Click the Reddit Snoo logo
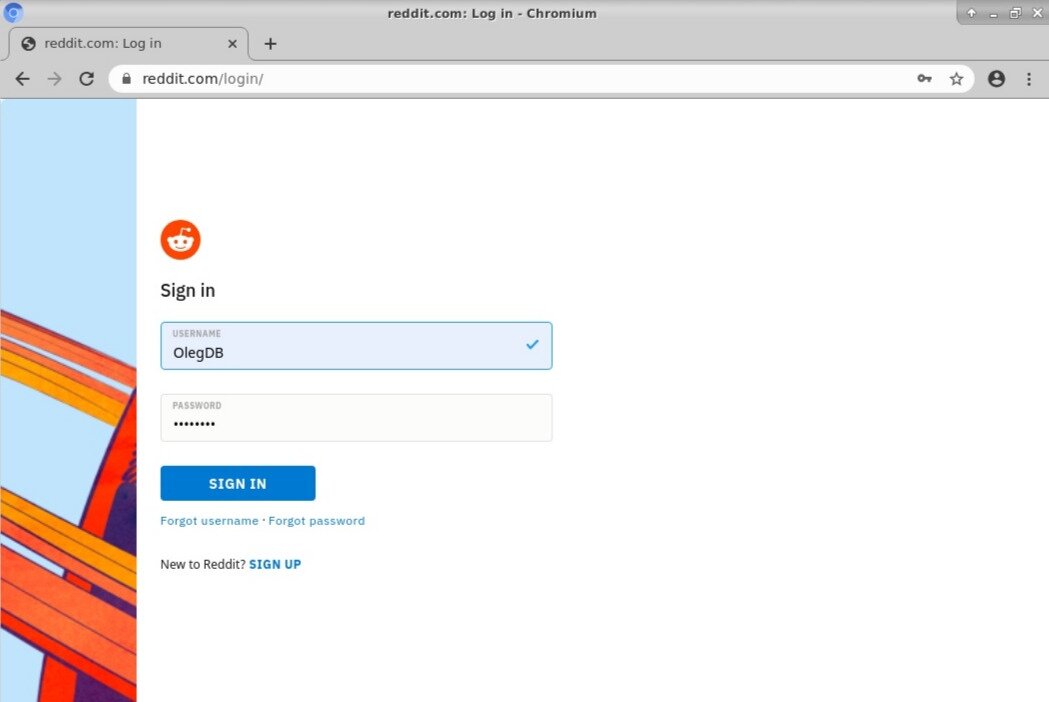Image resolution: width=1049 pixels, height=702 pixels. (181, 240)
